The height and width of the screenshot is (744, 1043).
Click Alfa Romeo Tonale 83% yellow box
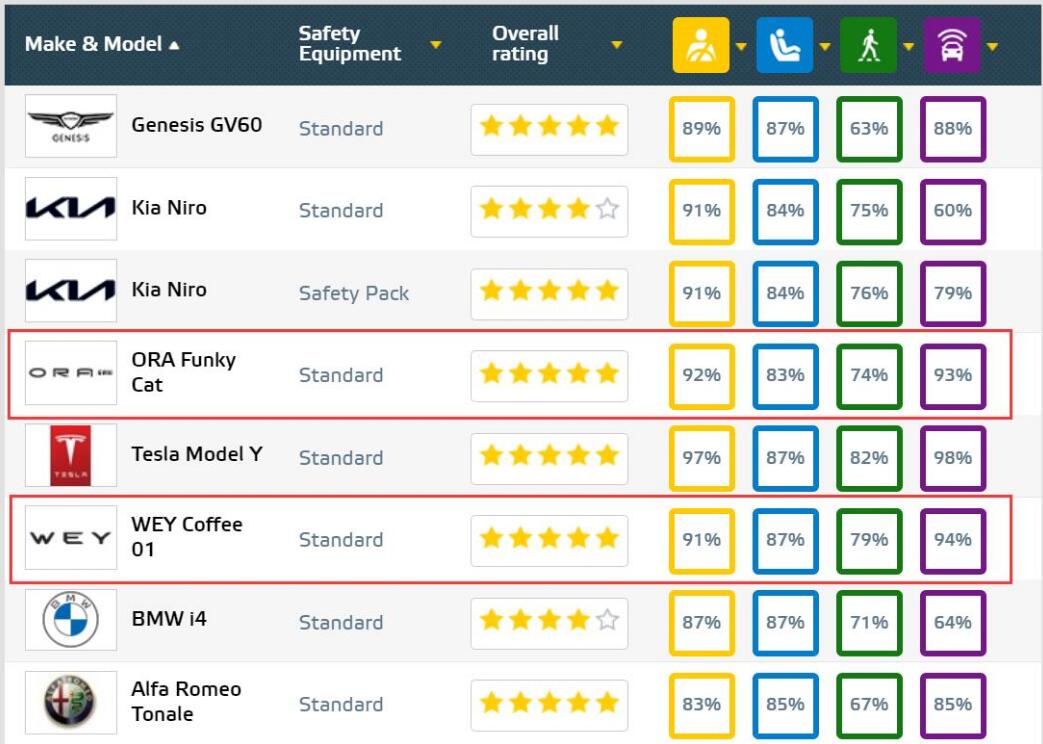701,704
